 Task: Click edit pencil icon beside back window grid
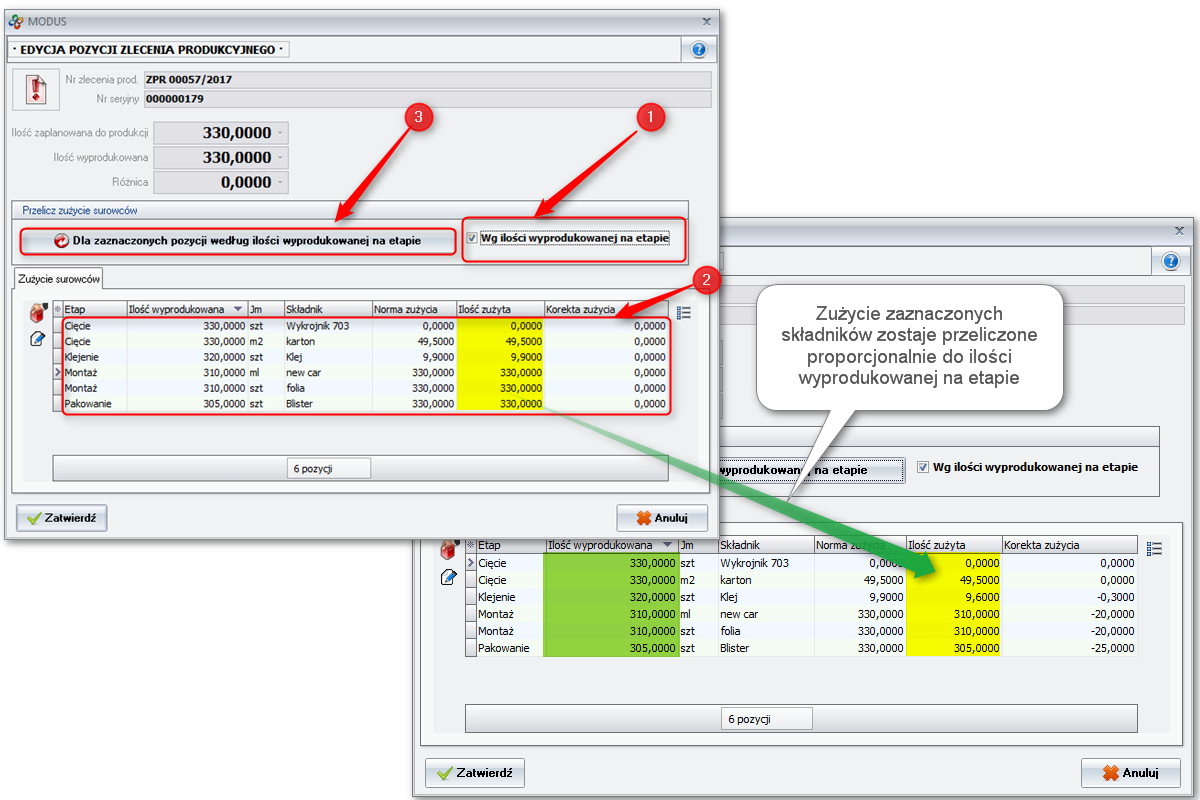point(450,577)
